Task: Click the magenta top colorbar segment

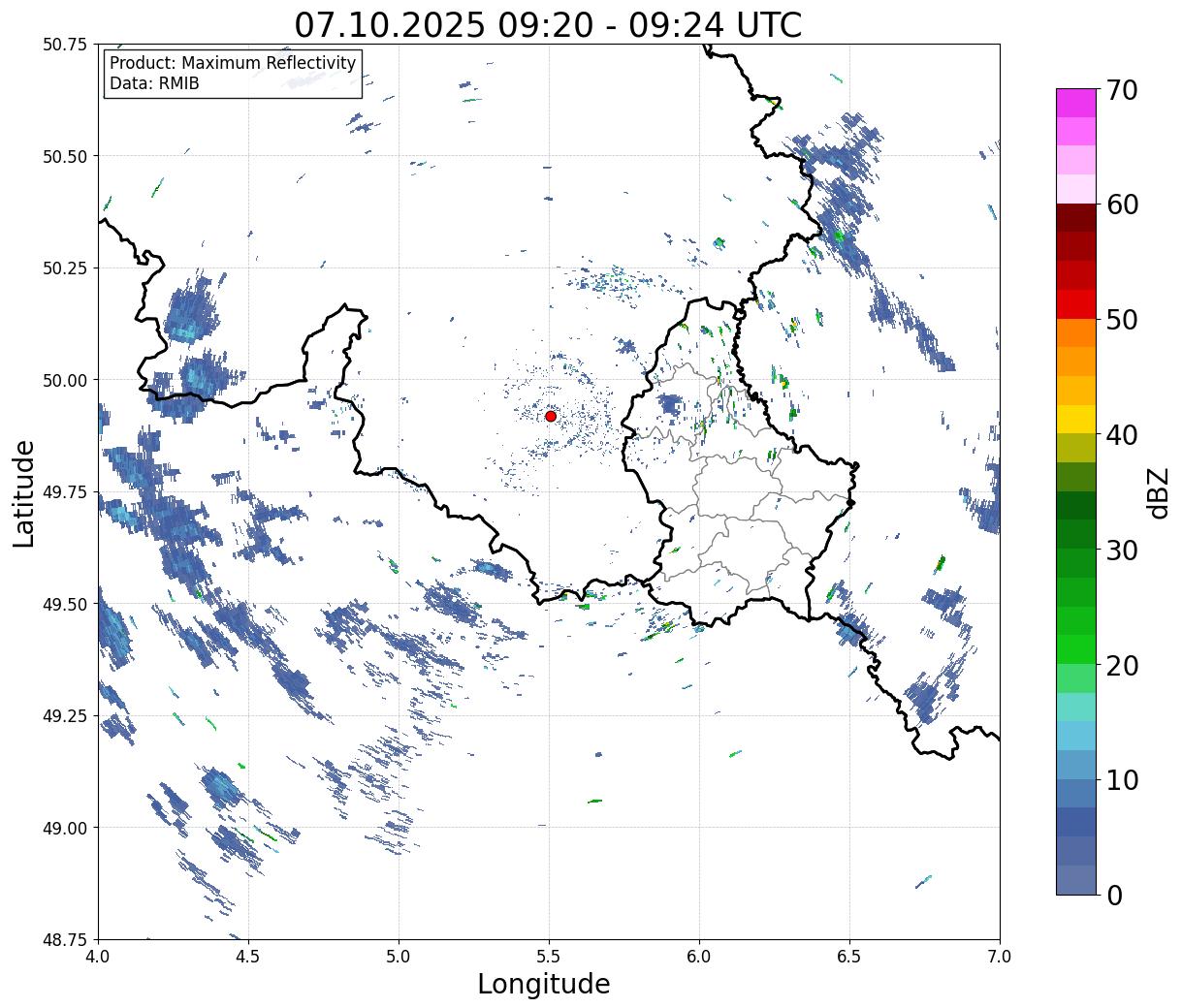Action: click(x=1076, y=103)
